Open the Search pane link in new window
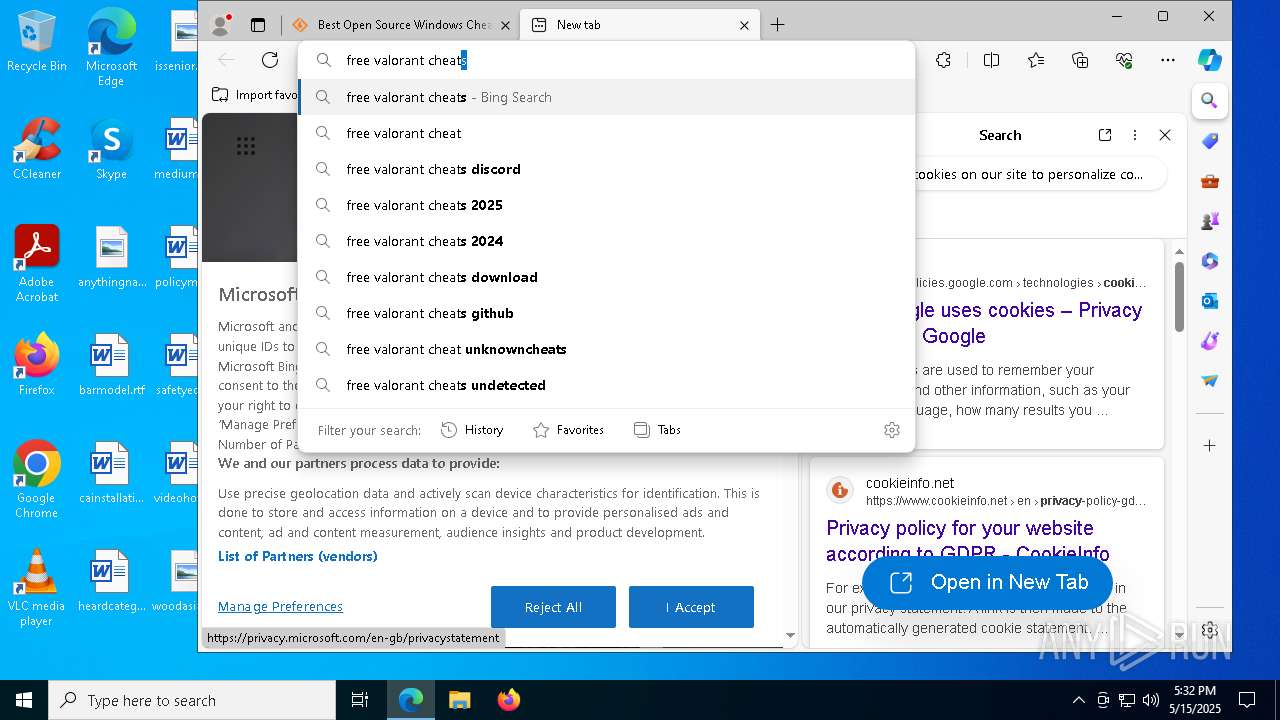The height and width of the screenshot is (720, 1280). pyautogui.click(x=1105, y=135)
